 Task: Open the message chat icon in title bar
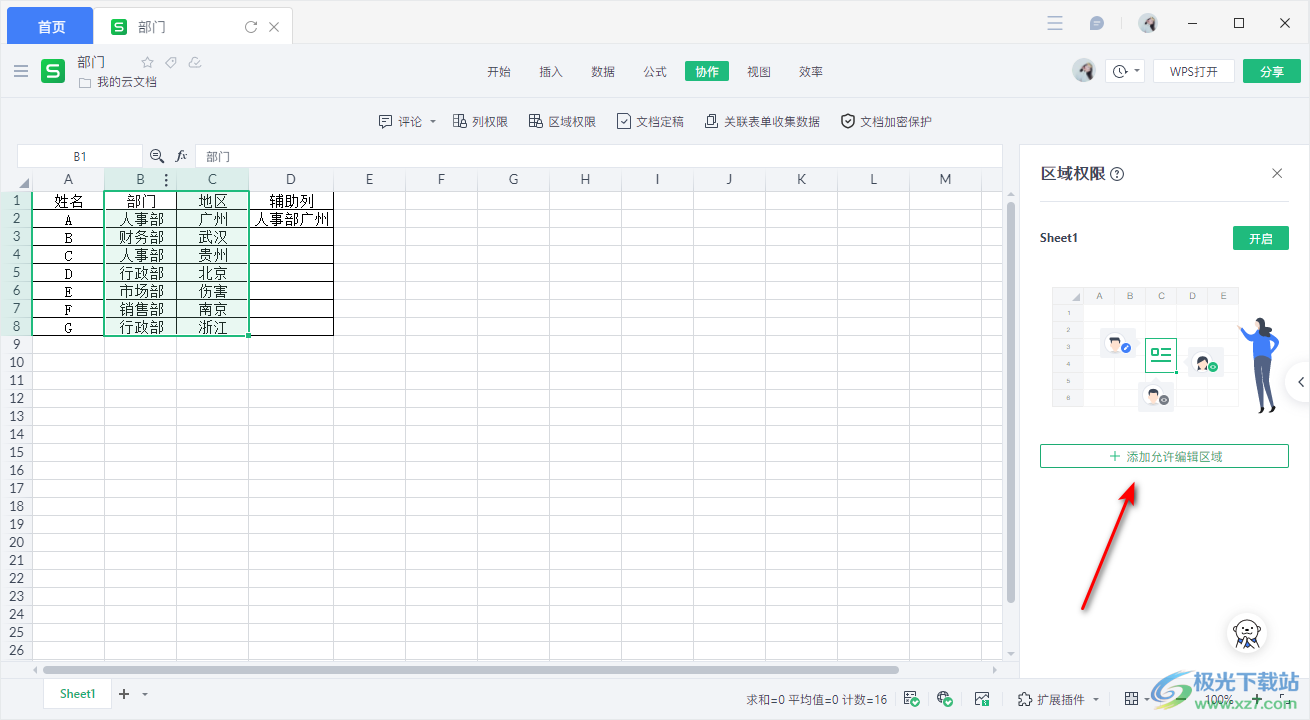[x=1097, y=23]
